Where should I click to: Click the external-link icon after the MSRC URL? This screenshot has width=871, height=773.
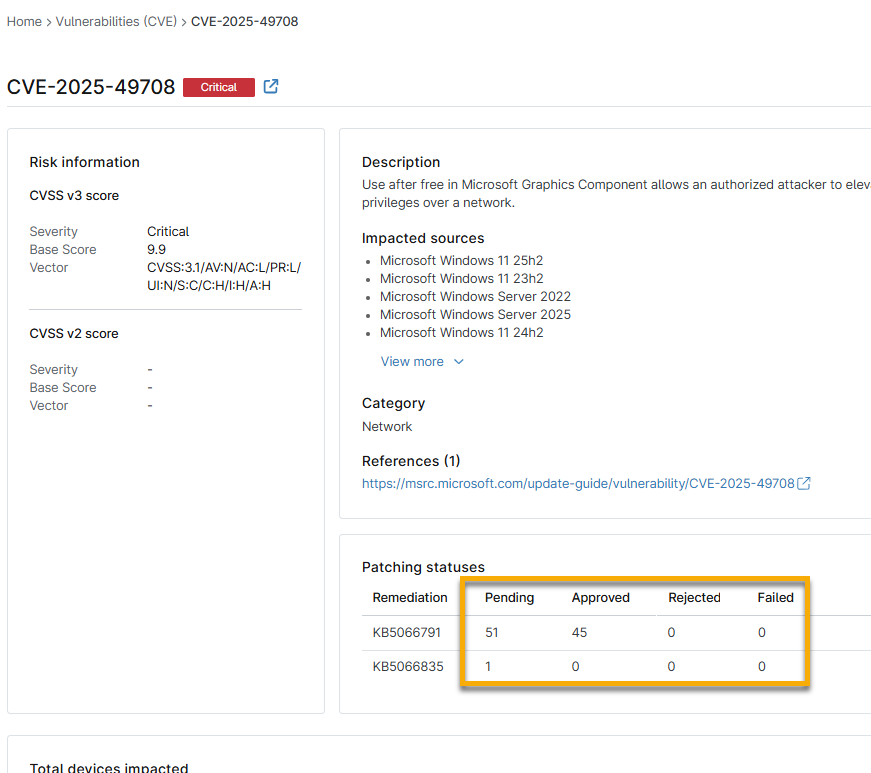pyautogui.click(x=804, y=484)
